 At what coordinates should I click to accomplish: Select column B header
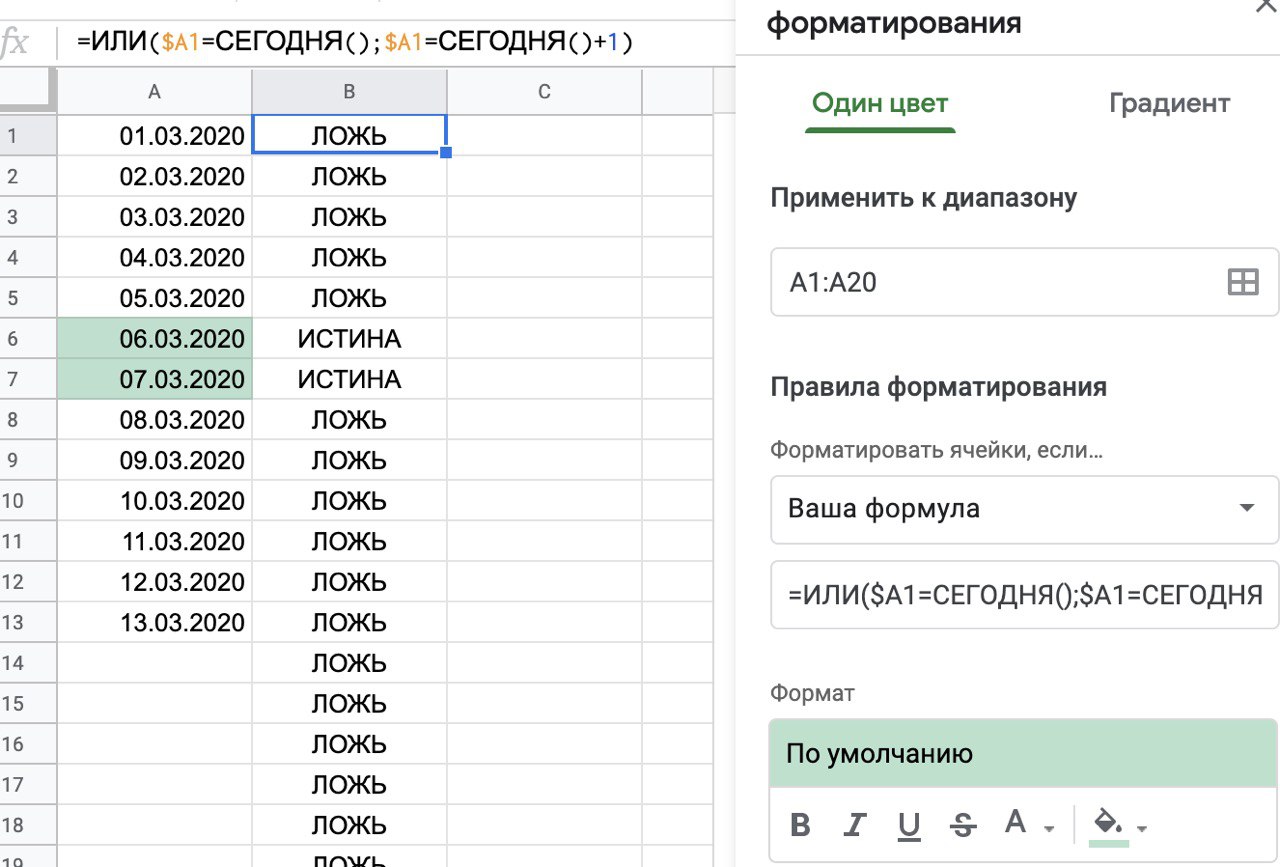[x=349, y=92]
